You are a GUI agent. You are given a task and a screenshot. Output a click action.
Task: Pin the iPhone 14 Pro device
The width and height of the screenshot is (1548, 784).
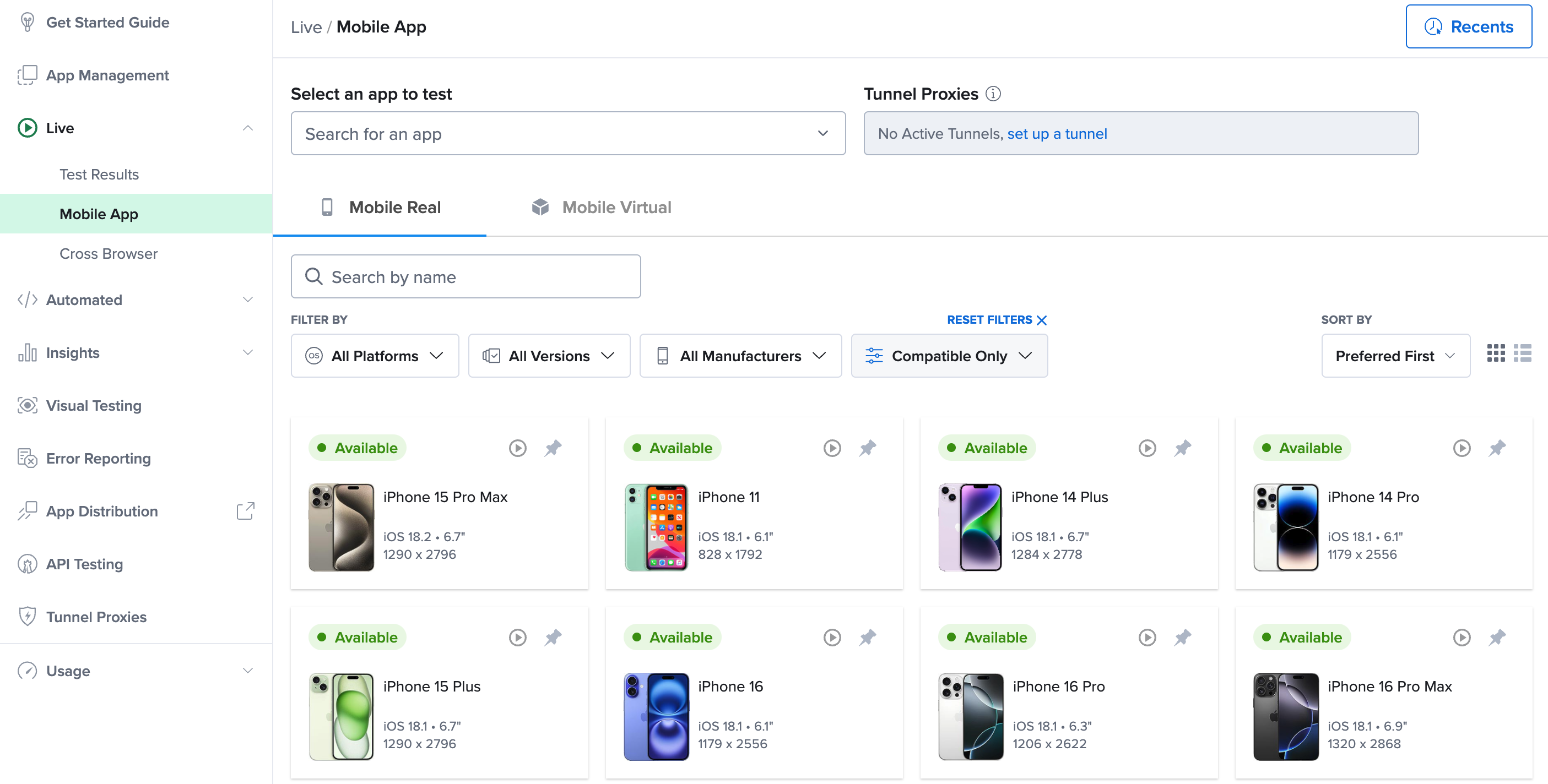1497,448
